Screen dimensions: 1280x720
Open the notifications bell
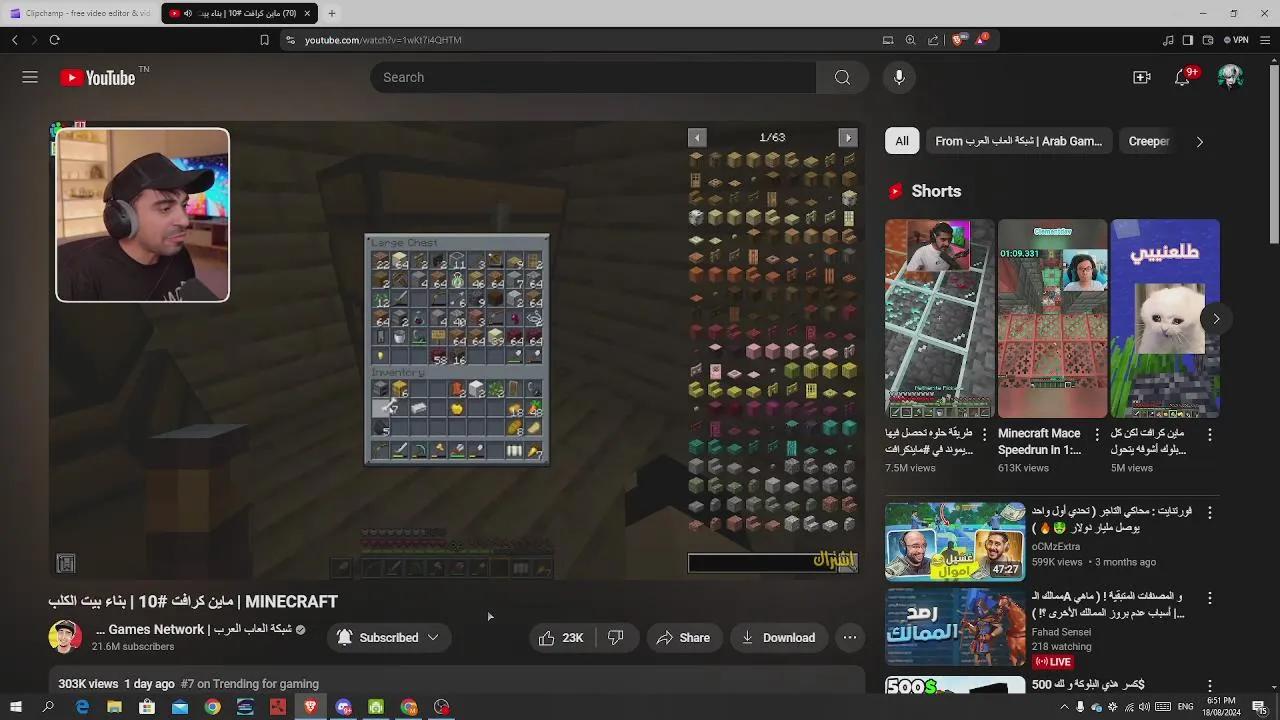coord(1184,77)
